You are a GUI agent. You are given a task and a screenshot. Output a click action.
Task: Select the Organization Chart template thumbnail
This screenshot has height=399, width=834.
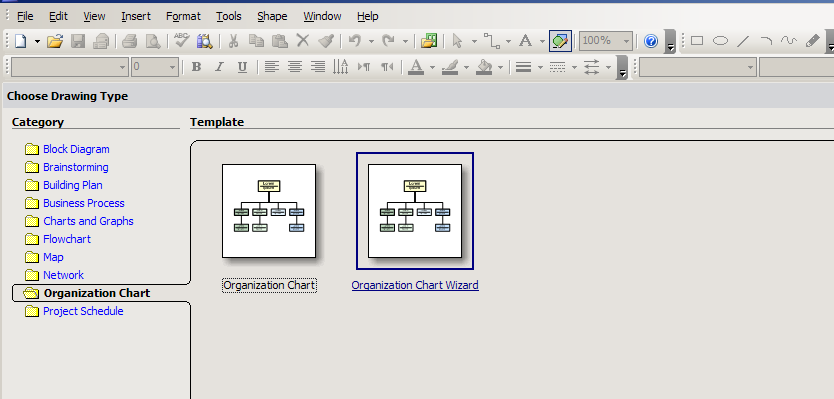(269, 211)
